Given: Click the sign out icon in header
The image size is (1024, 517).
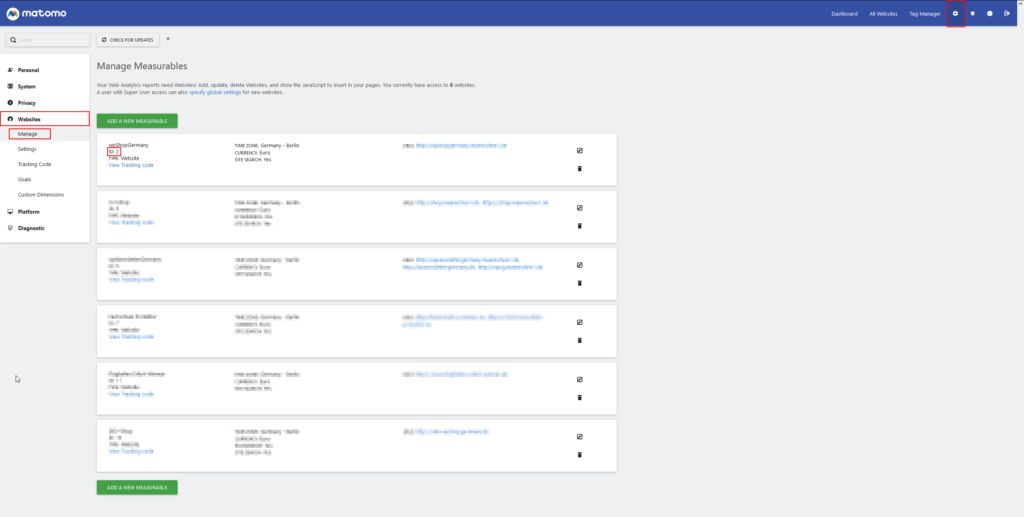Looking at the screenshot, I should click(1006, 14).
